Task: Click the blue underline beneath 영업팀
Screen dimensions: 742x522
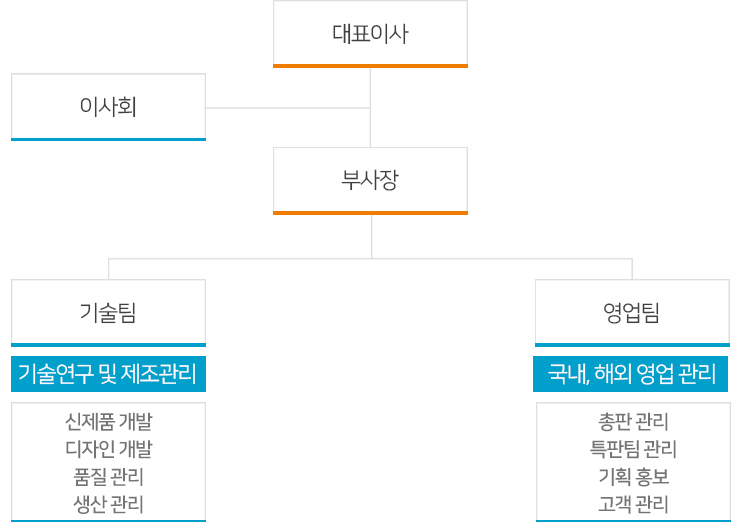Action: coord(632,345)
